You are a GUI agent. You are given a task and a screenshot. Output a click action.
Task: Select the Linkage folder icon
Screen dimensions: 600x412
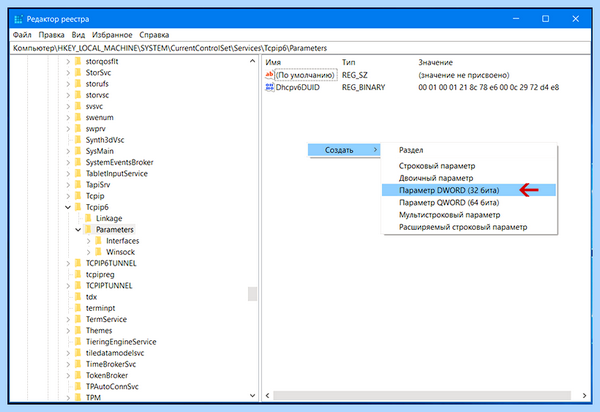[88, 218]
